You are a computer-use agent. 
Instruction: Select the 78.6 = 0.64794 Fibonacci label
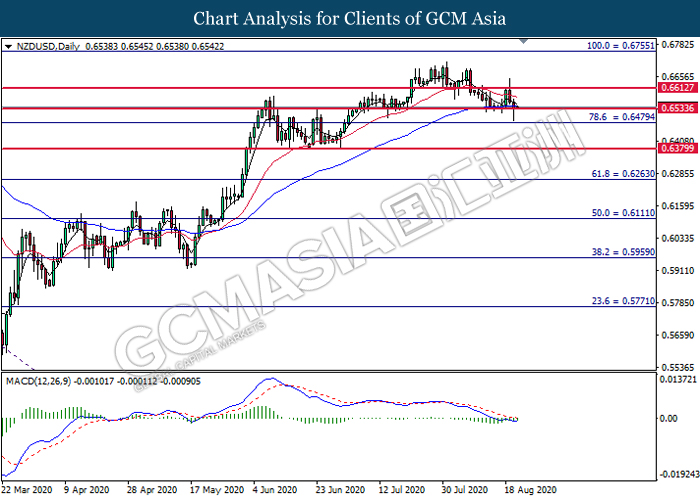click(622, 117)
